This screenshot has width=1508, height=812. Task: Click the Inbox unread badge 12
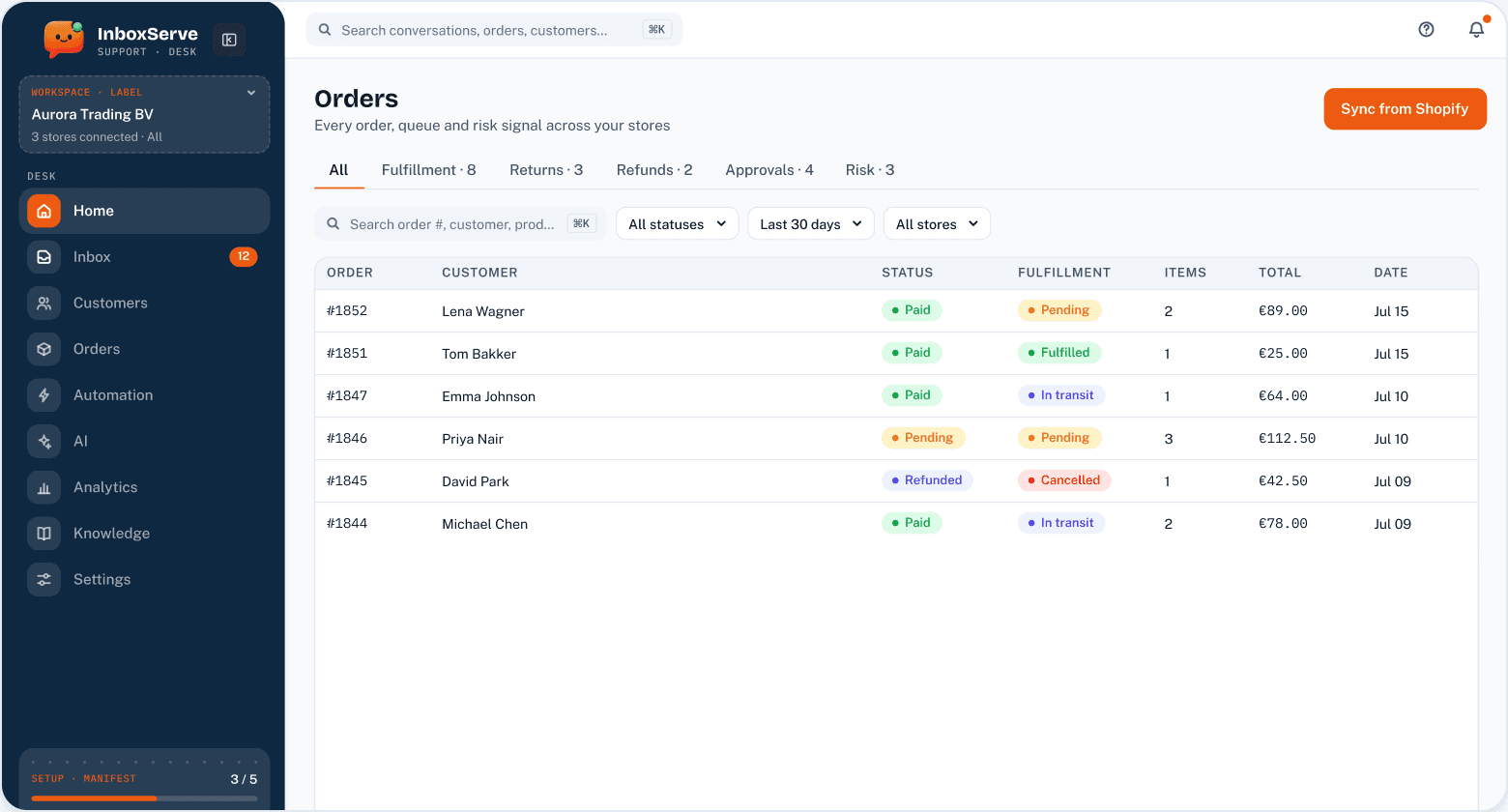(x=244, y=257)
